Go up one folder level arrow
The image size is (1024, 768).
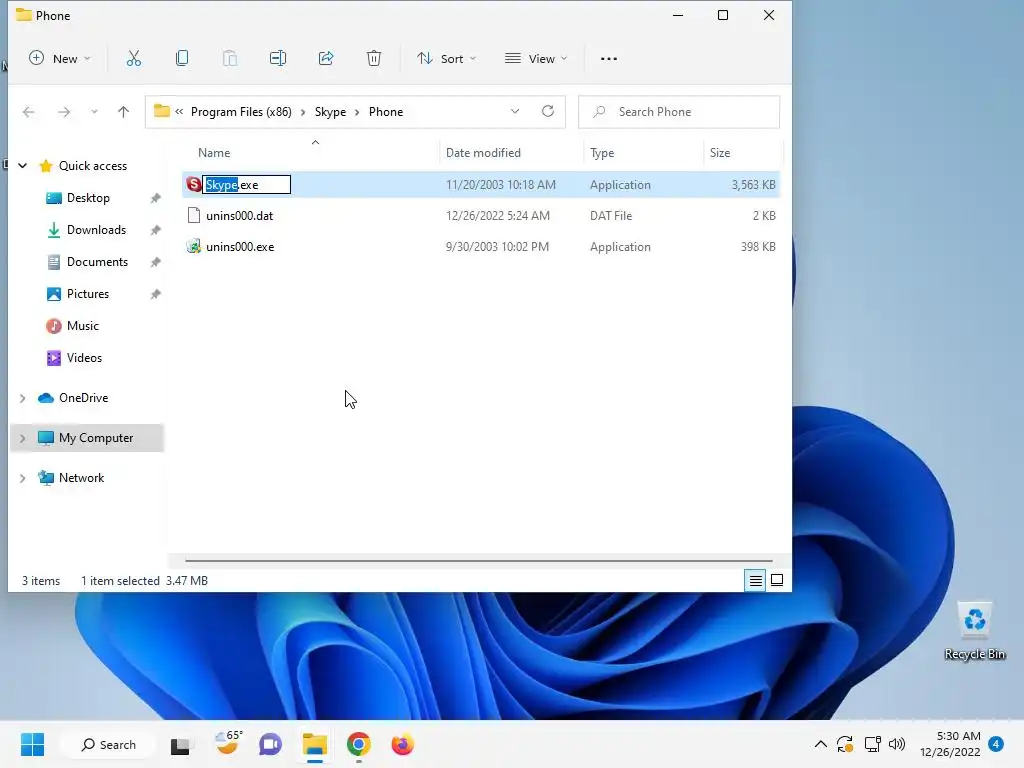(x=123, y=112)
